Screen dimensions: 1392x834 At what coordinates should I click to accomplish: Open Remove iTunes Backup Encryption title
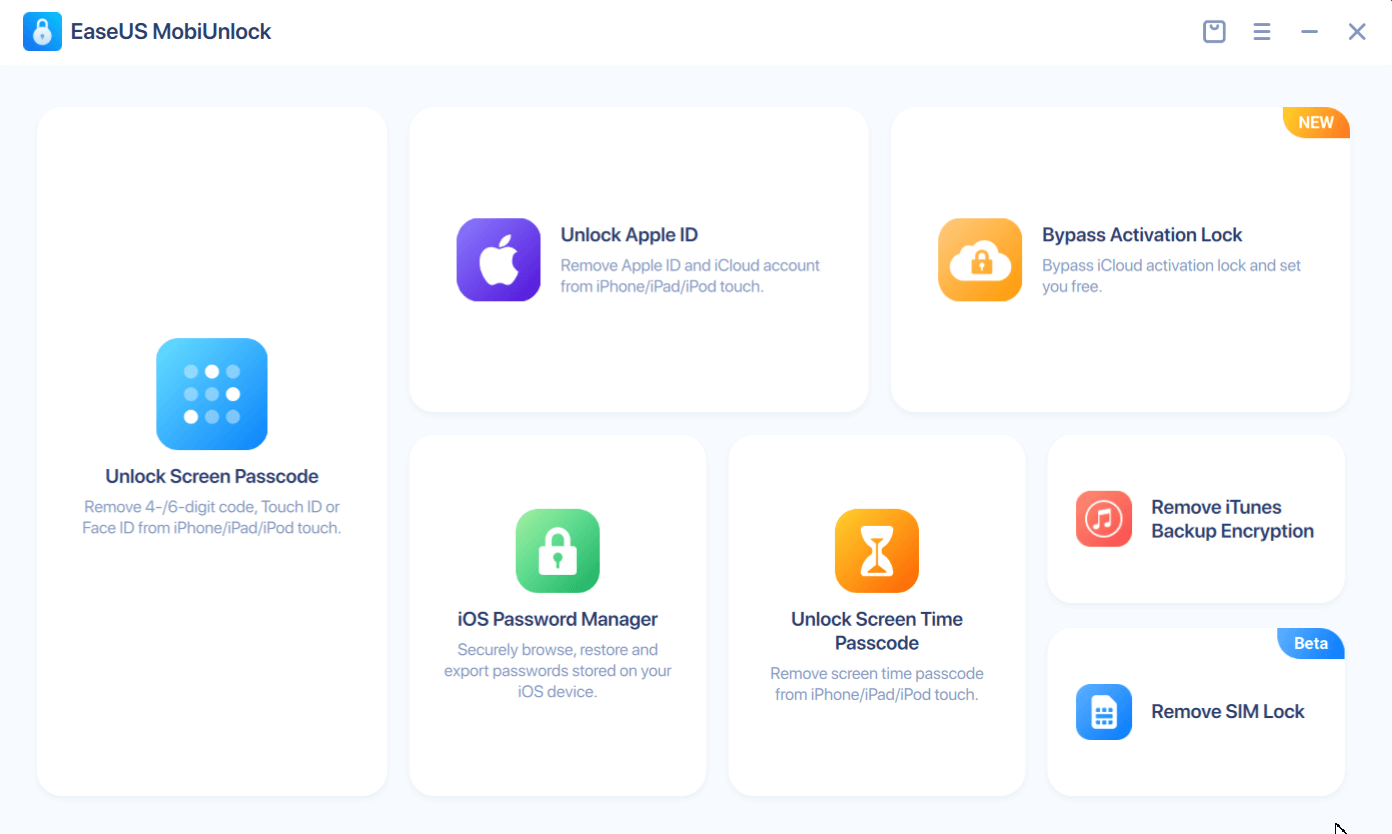coord(1232,519)
